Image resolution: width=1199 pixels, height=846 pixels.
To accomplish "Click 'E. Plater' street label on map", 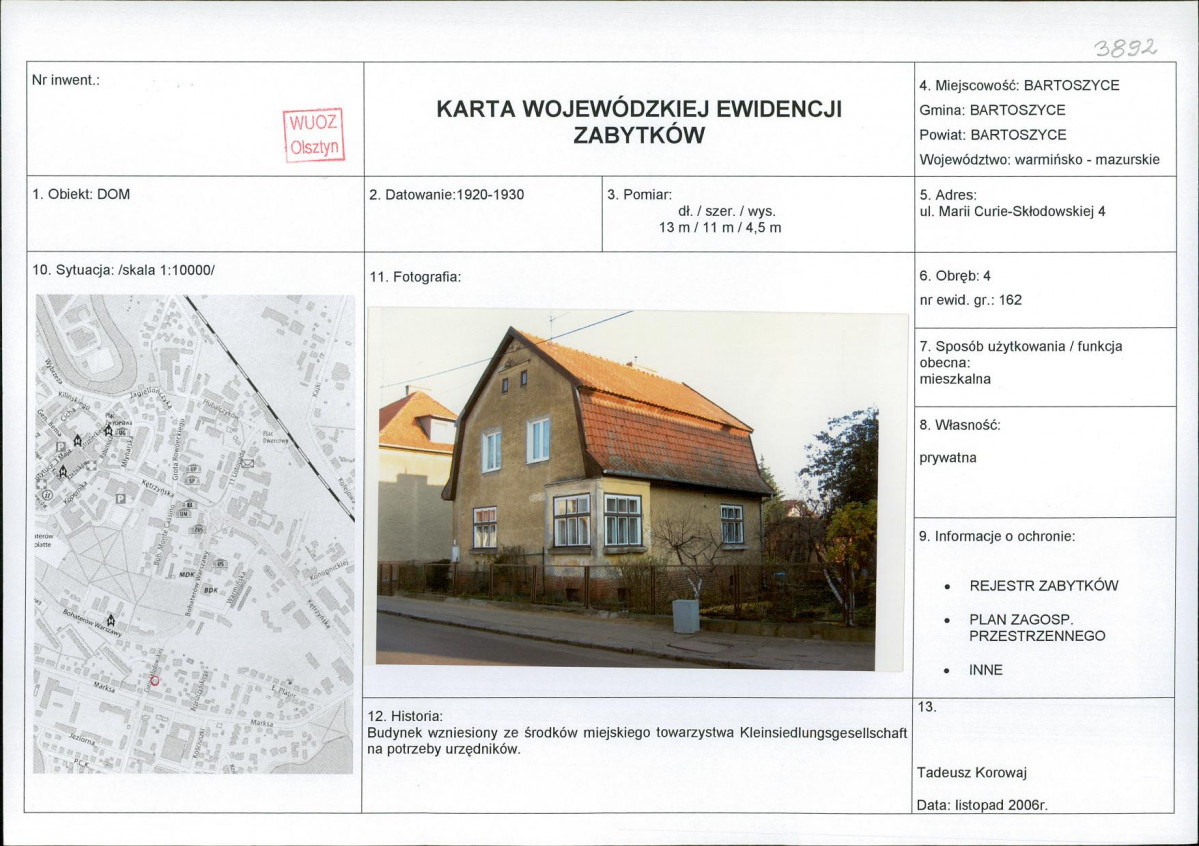I will coord(283,691).
